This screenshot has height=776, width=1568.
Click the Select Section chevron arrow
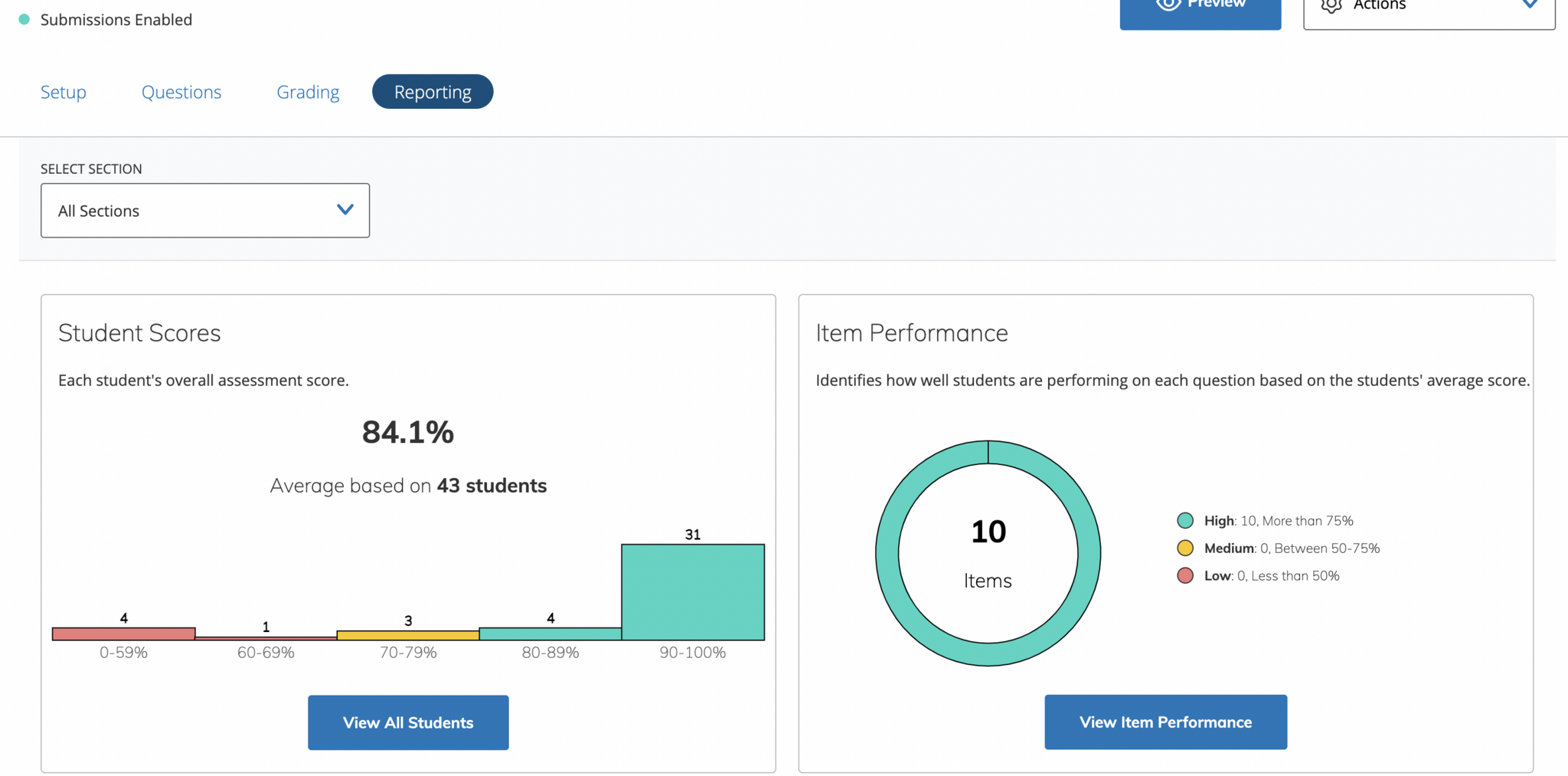click(x=345, y=210)
